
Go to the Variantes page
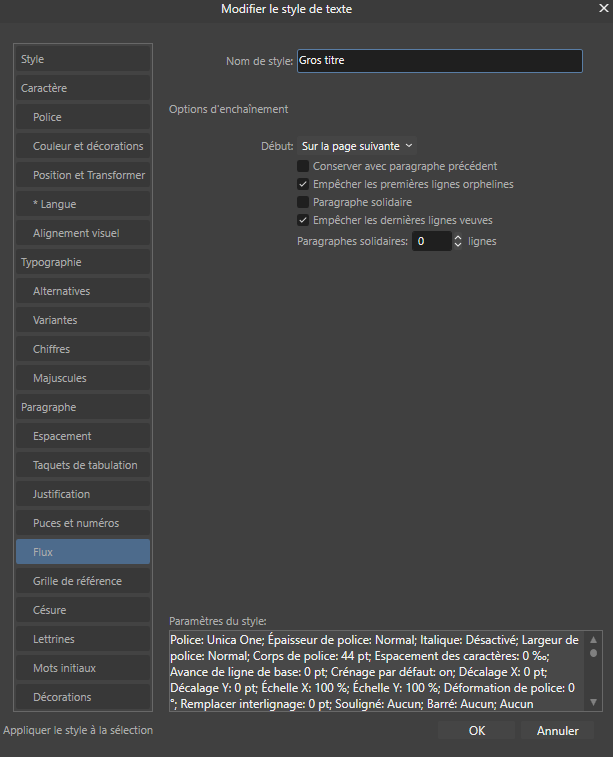83,320
